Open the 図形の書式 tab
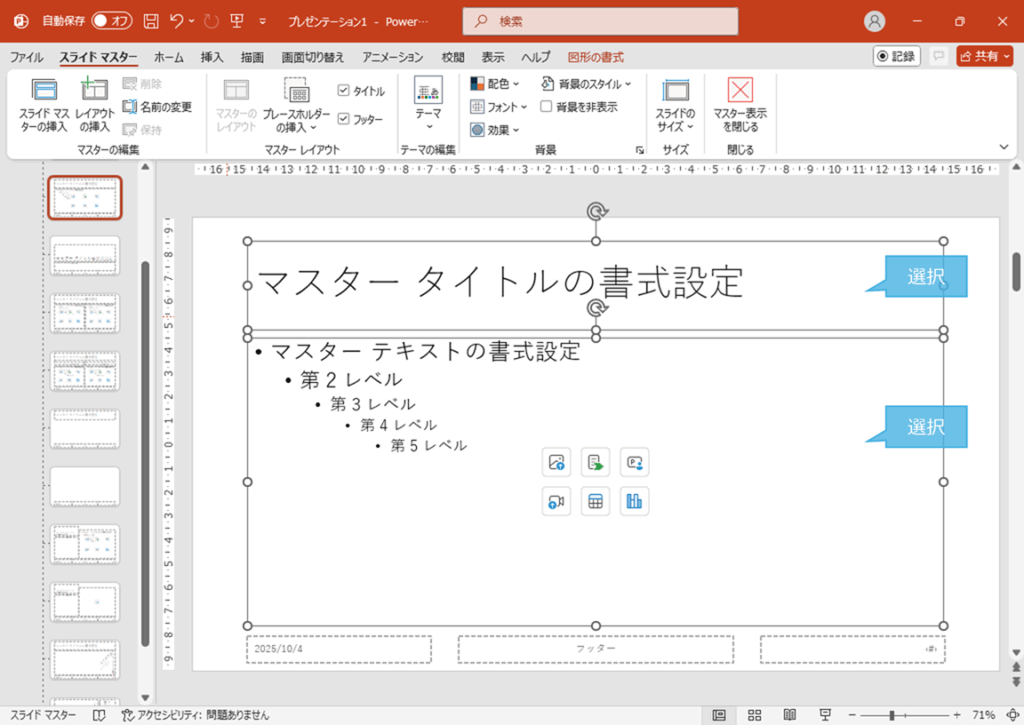The image size is (1024, 725). tap(595, 57)
